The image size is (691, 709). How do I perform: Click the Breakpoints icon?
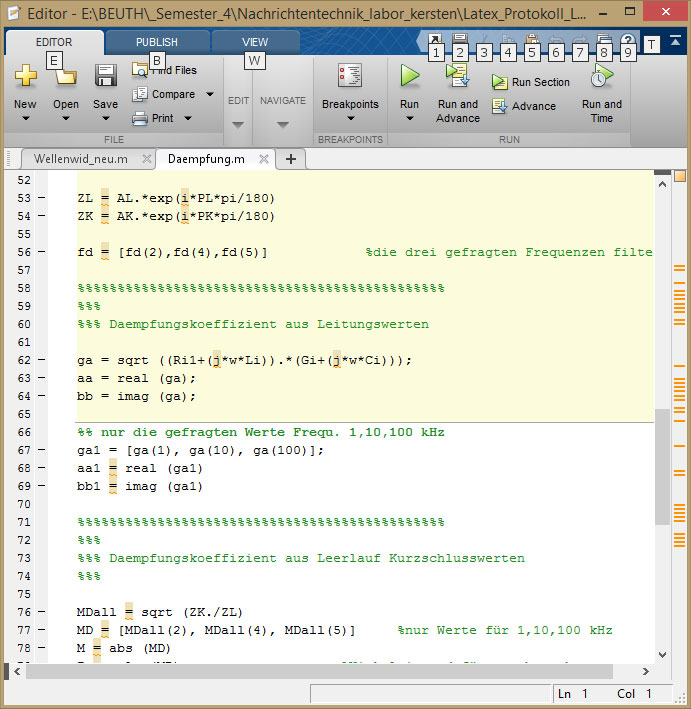click(x=350, y=76)
